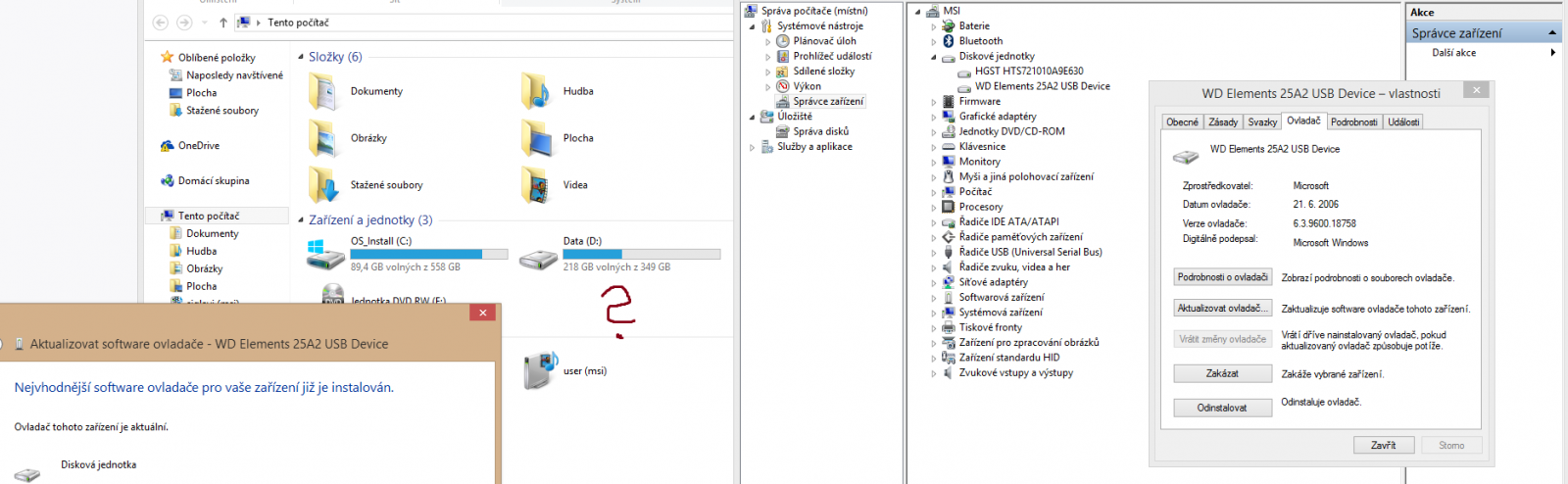Select the OS_Install (C:) drive icon
1568x484 pixels.
pyautogui.click(x=324, y=256)
